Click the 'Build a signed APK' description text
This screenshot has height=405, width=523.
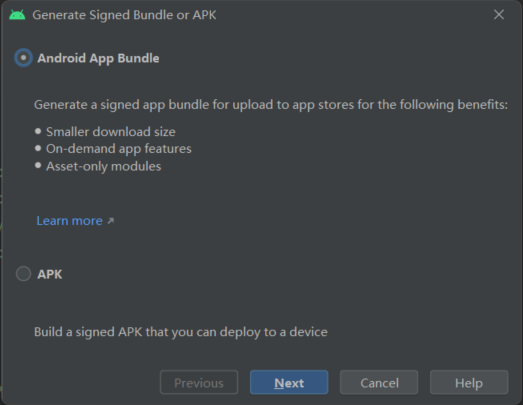pyautogui.click(x=181, y=332)
